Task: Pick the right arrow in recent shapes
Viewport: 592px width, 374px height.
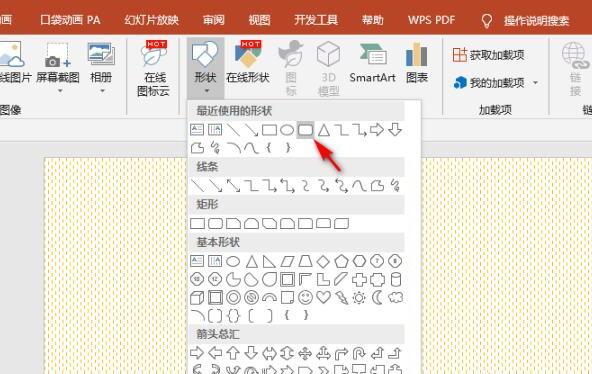Action: (x=377, y=130)
